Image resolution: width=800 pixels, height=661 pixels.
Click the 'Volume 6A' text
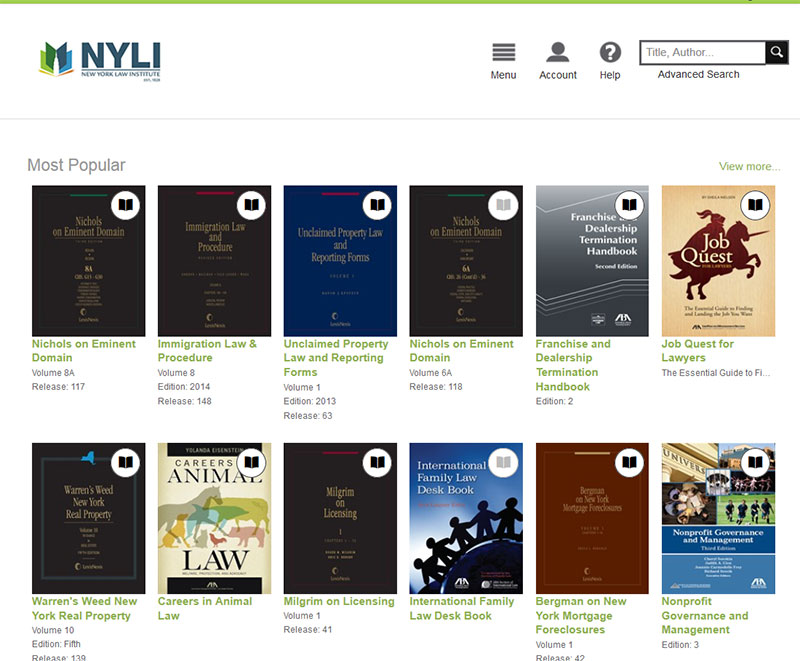click(x=431, y=373)
